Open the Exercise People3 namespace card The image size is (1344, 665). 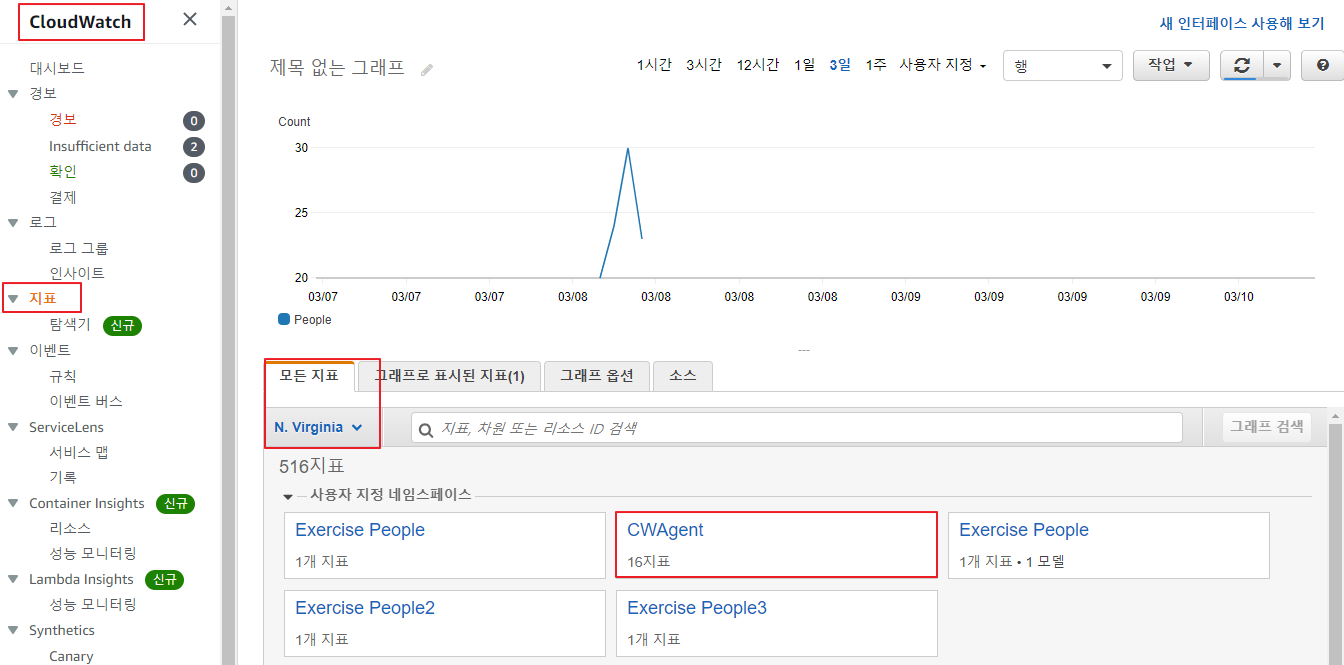click(777, 623)
